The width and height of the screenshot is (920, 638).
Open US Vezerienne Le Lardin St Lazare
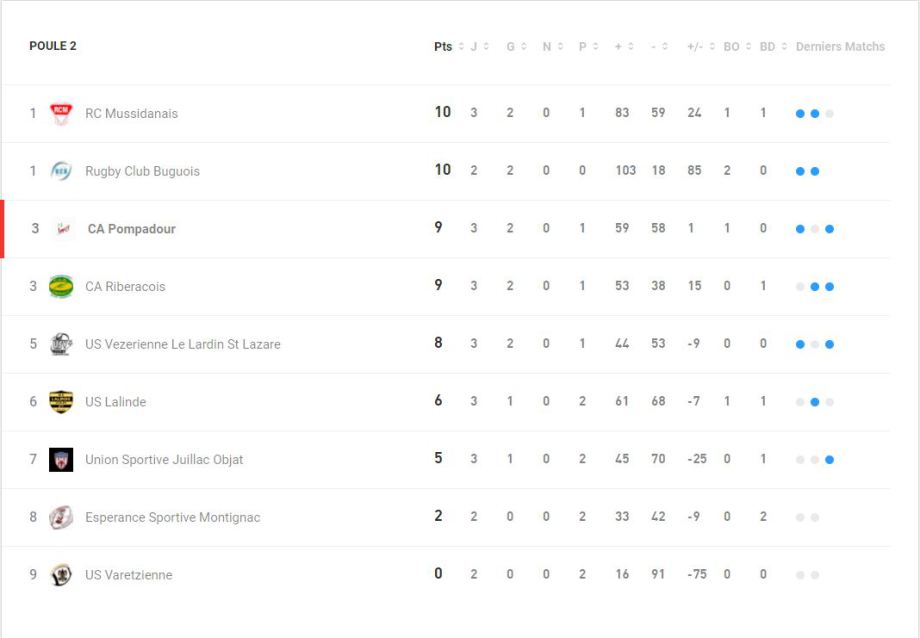coord(182,345)
